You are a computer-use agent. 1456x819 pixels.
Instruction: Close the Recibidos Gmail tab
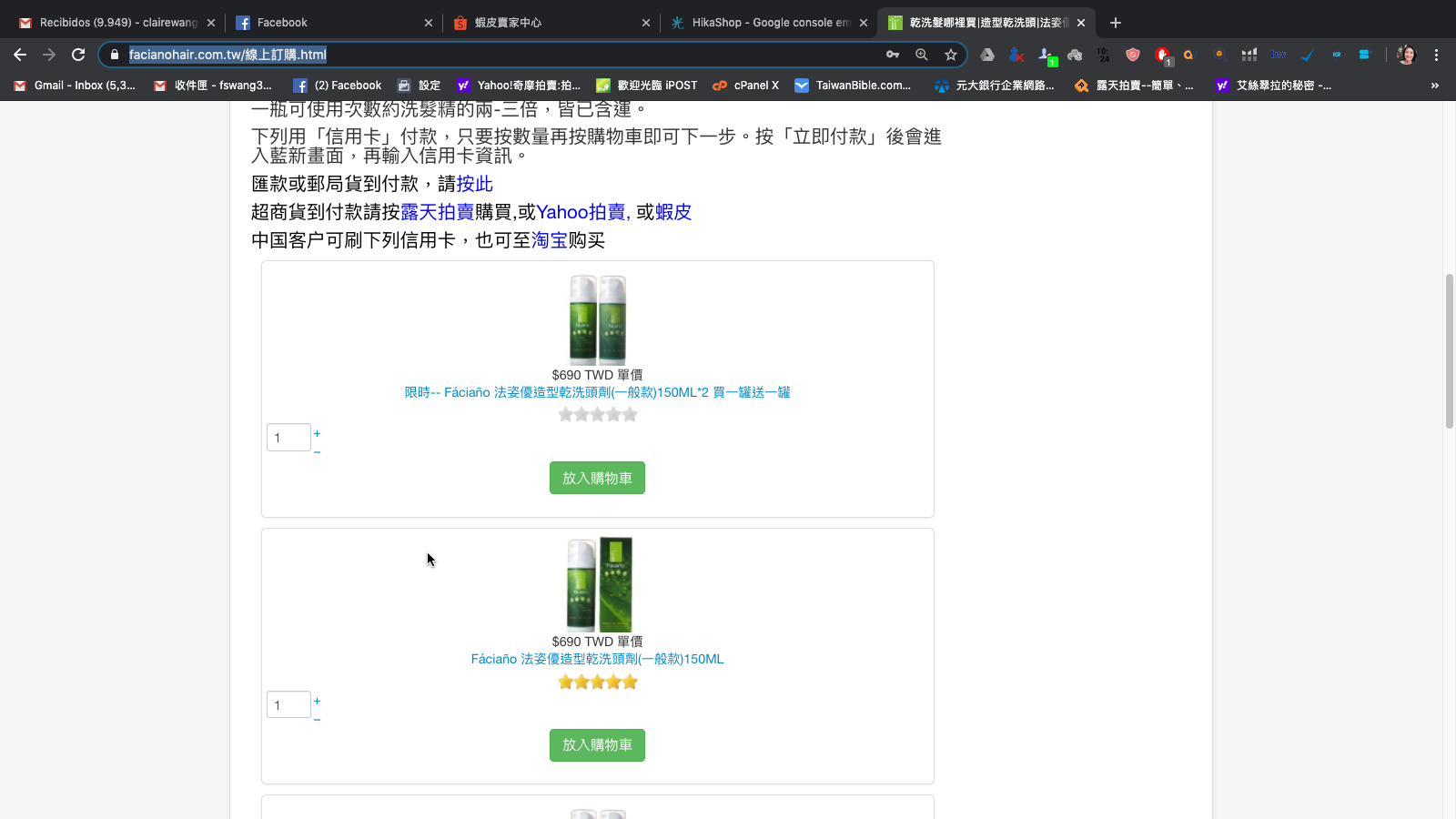pyautogui.click(x=211, y=23)
